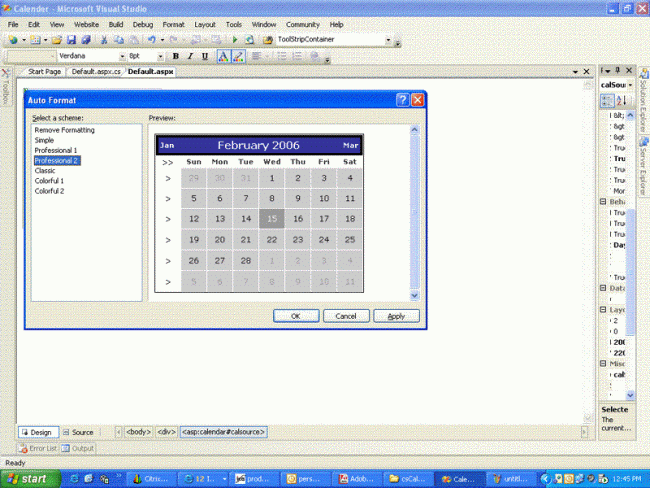The height and width of the screenshot is (488, 650).
Task: Open the Toolbox side panel
Action: click(x=6, y=89)
